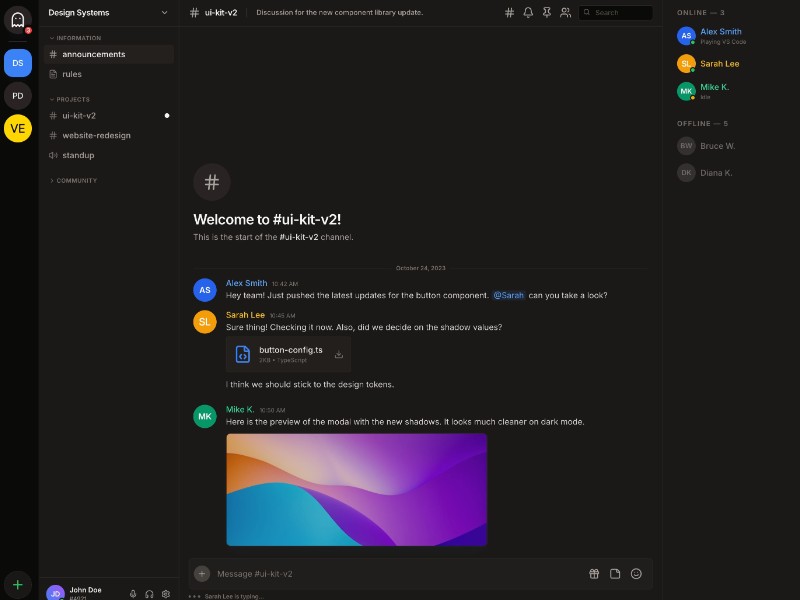
Task: Toggle notification bell in header
Action: pos(528,13)
